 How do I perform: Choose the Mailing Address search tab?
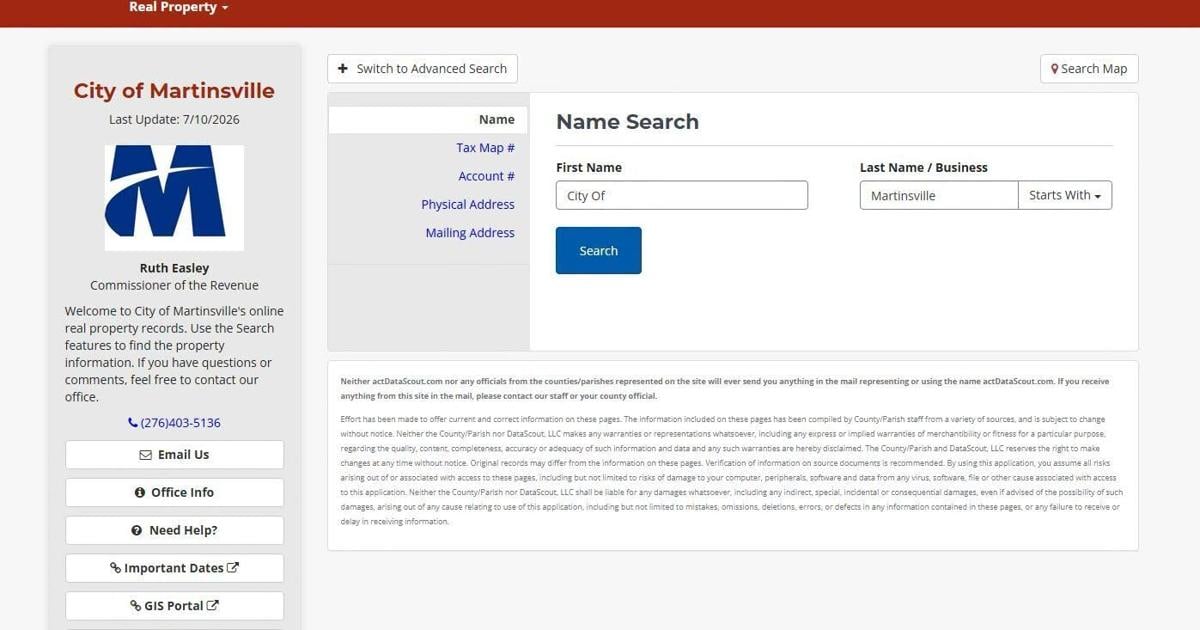point(470,233)
